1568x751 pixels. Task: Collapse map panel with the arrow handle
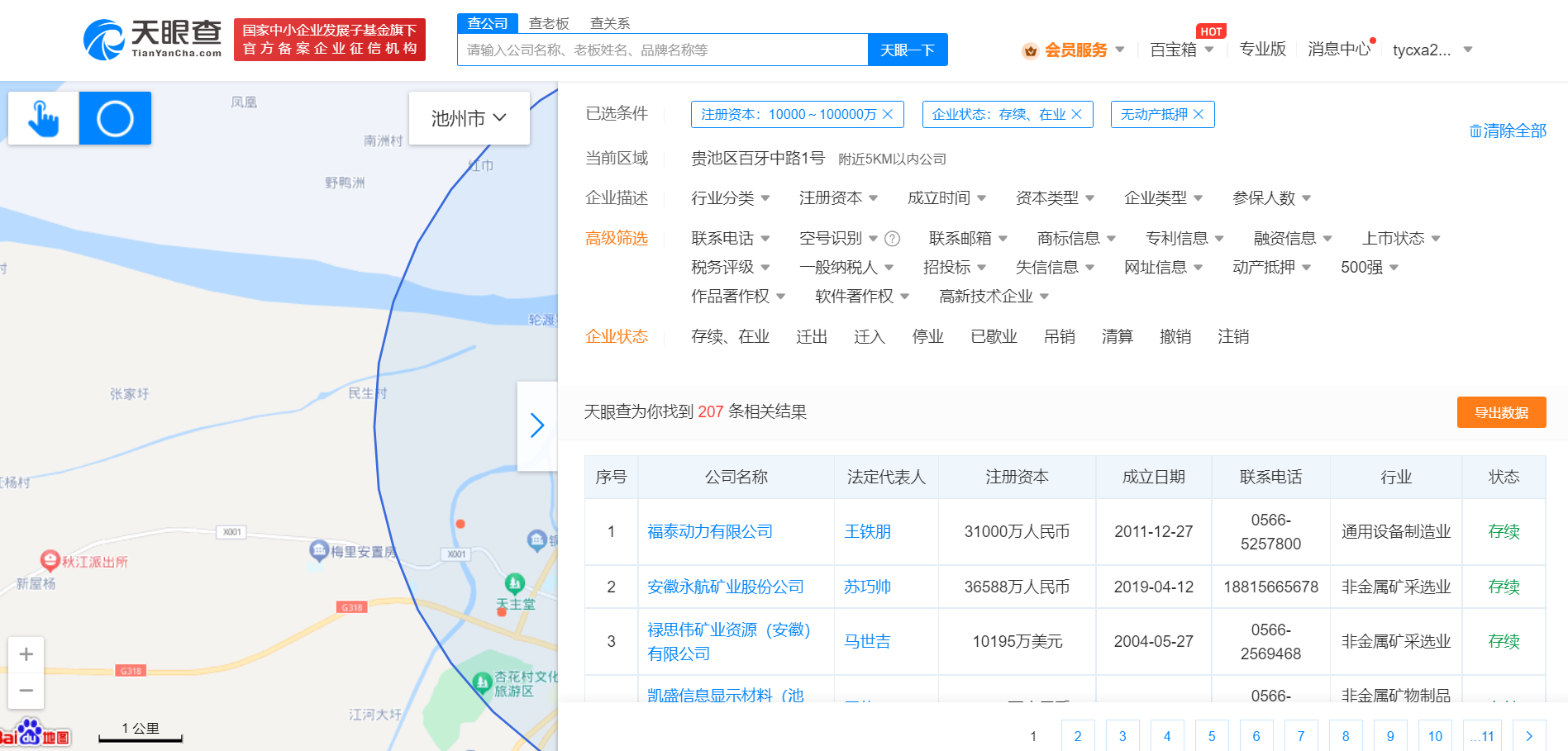537,425
